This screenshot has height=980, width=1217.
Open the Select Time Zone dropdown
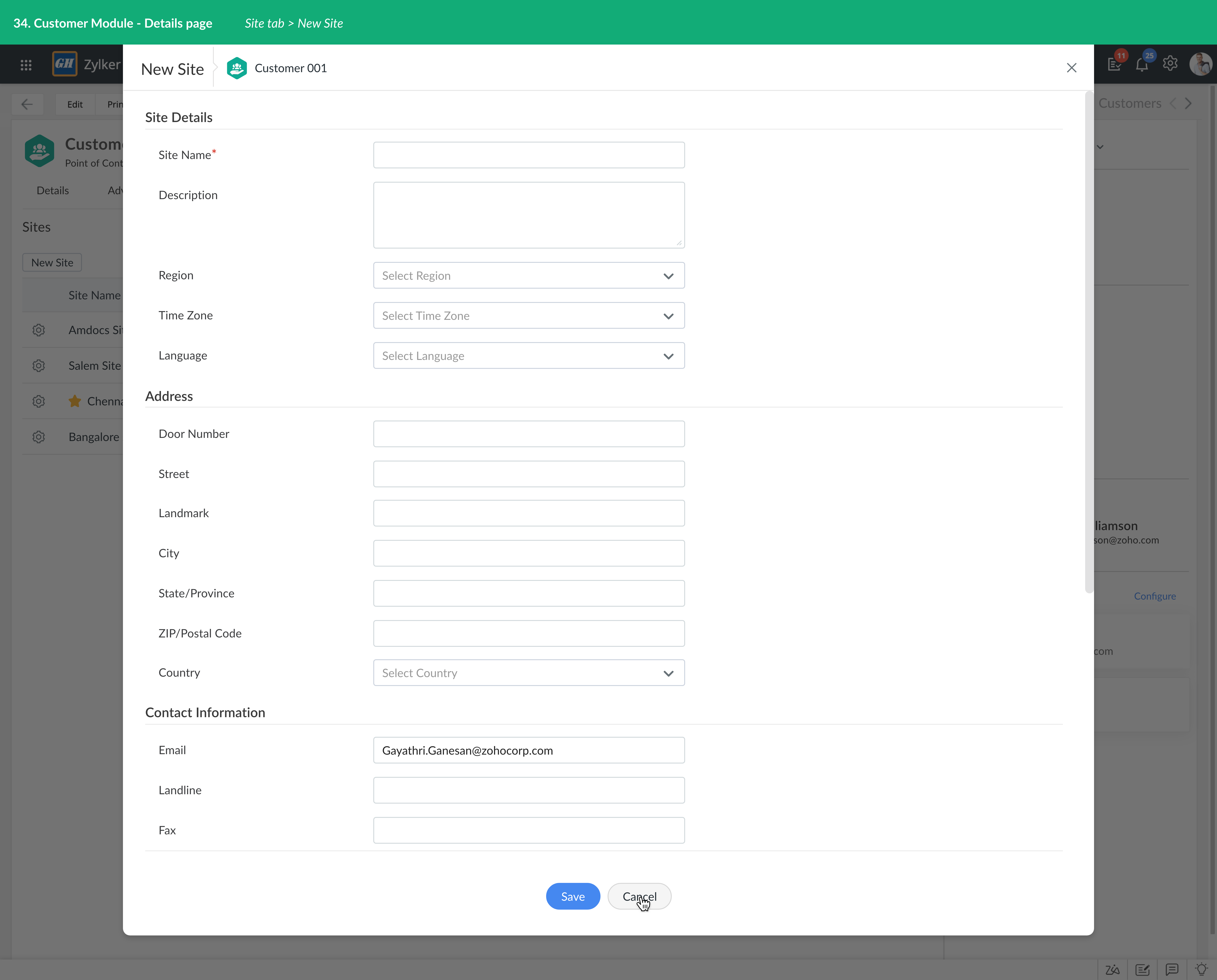click(529, 316)
